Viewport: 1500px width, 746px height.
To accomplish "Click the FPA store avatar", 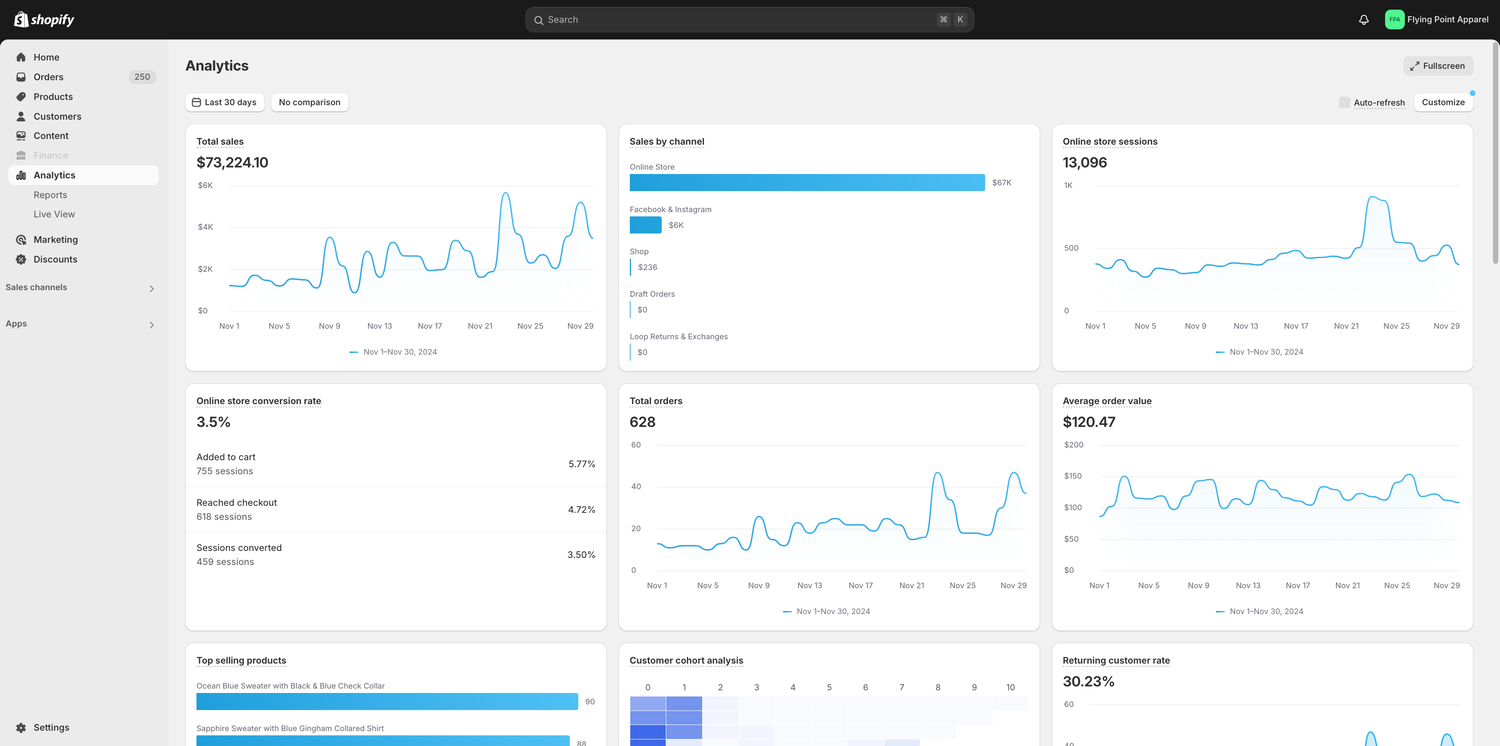I will point(1394,19).
